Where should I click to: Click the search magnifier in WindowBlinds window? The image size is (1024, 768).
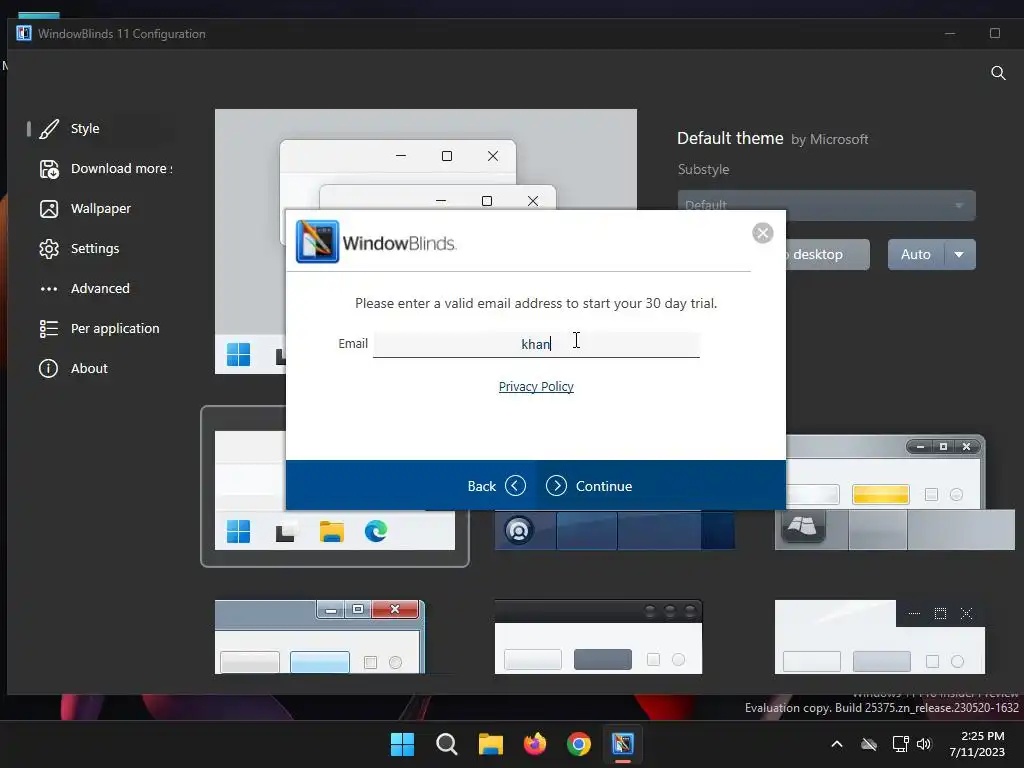coord(998,72)
